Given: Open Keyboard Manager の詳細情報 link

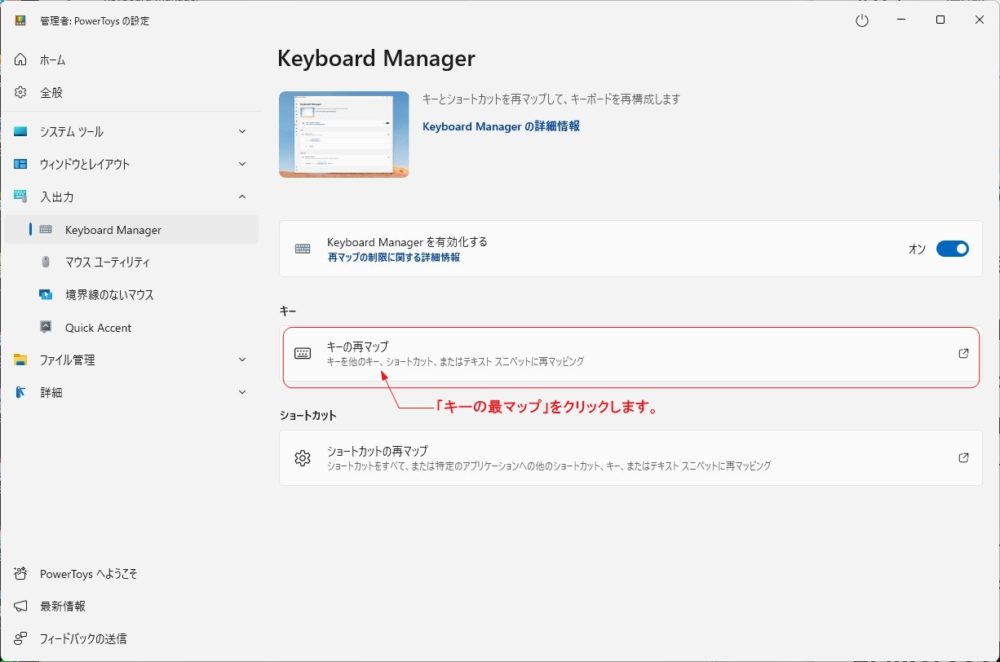Looking at the screenshot, I should tap(501, 127).
